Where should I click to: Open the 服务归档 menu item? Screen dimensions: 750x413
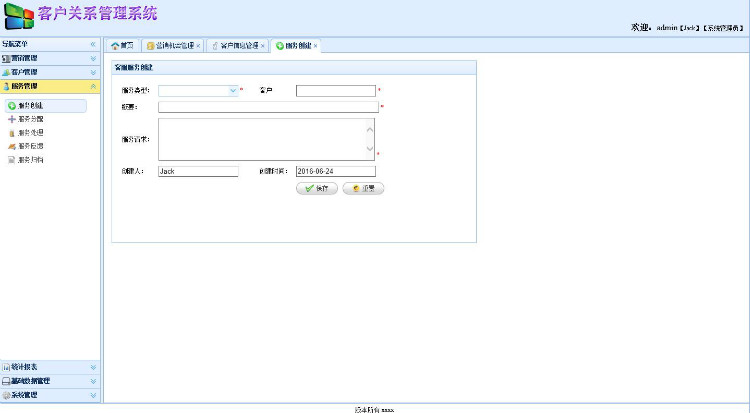click(26, 160)
